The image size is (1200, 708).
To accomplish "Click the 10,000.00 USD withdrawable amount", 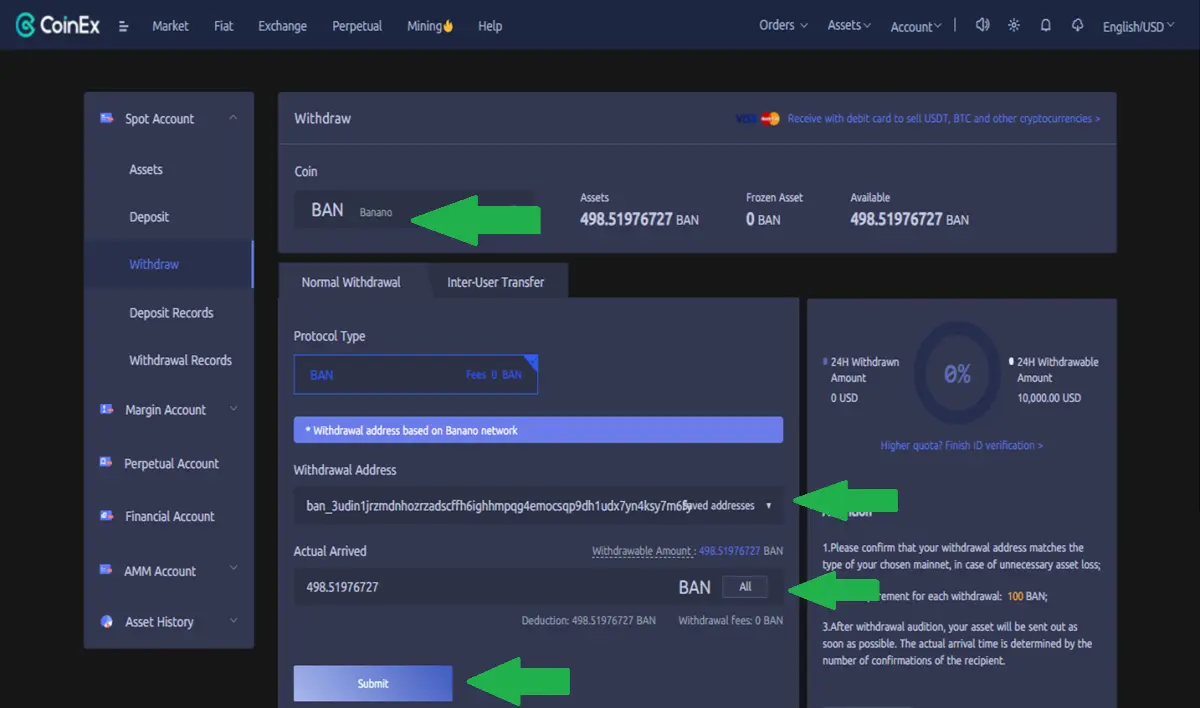I will [x=1049, y=397].
